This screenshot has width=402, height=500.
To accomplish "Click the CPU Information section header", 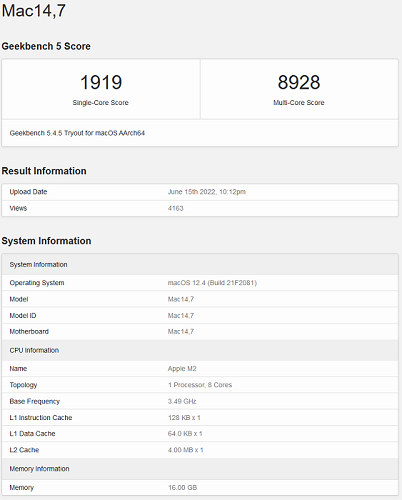I will tap(200, 350).
